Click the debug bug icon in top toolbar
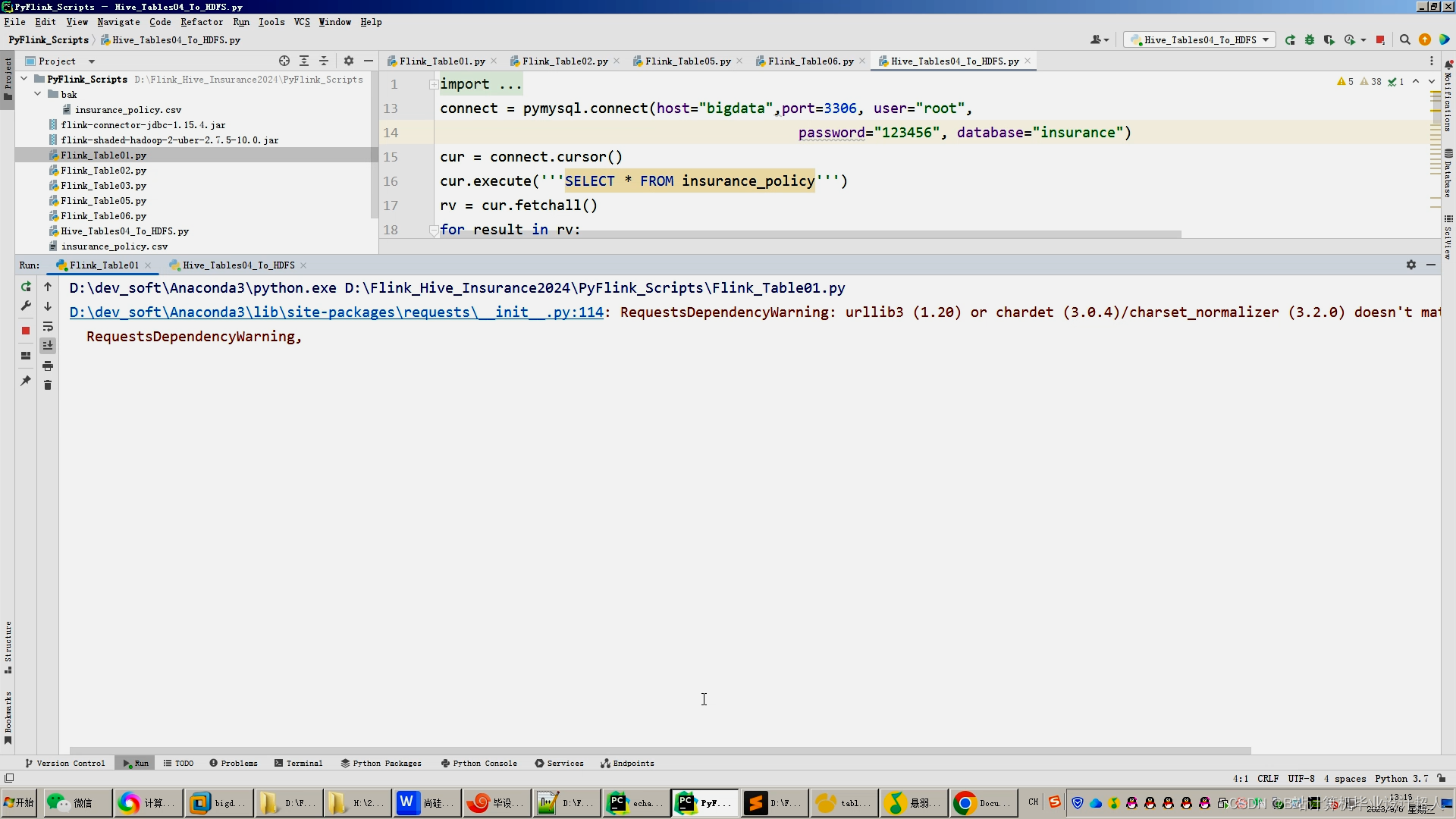This screenshot has height=819, width=1456. click(1310, 40)
